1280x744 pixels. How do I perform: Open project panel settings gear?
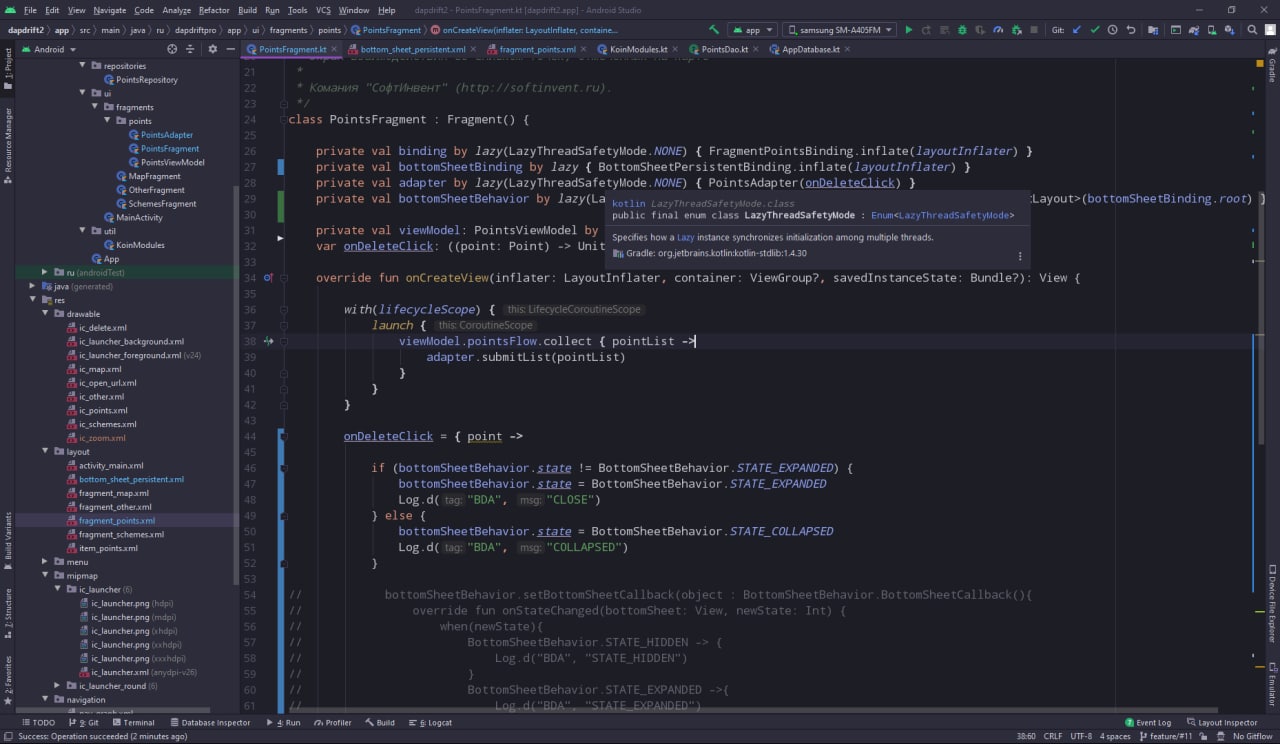click(211, 49)
